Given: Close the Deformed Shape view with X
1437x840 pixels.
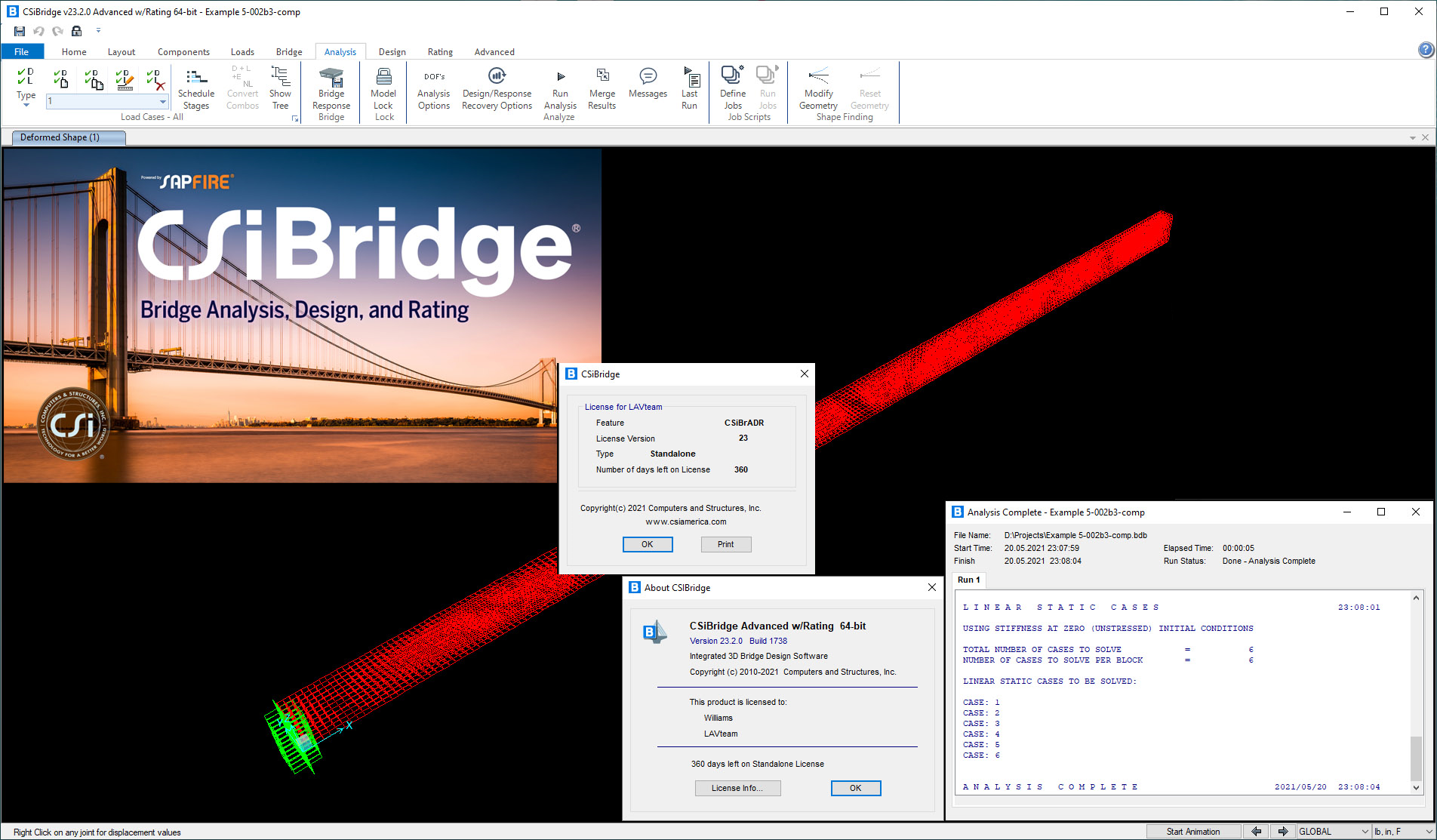Looking at the screenshot, I should pyautogui.click(x=1425, y=137).
